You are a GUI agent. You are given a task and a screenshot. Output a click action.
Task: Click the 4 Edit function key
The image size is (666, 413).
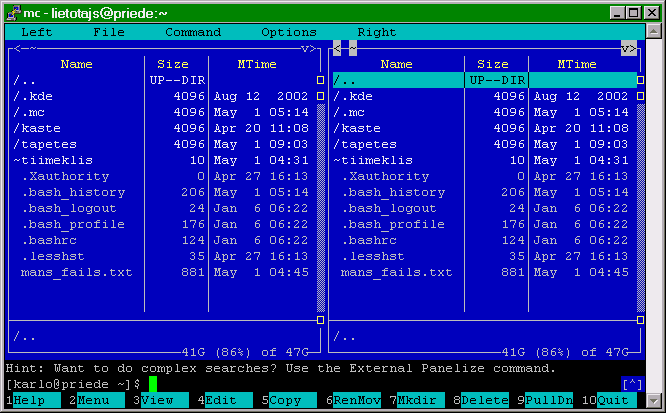click(x=225, y=400)
